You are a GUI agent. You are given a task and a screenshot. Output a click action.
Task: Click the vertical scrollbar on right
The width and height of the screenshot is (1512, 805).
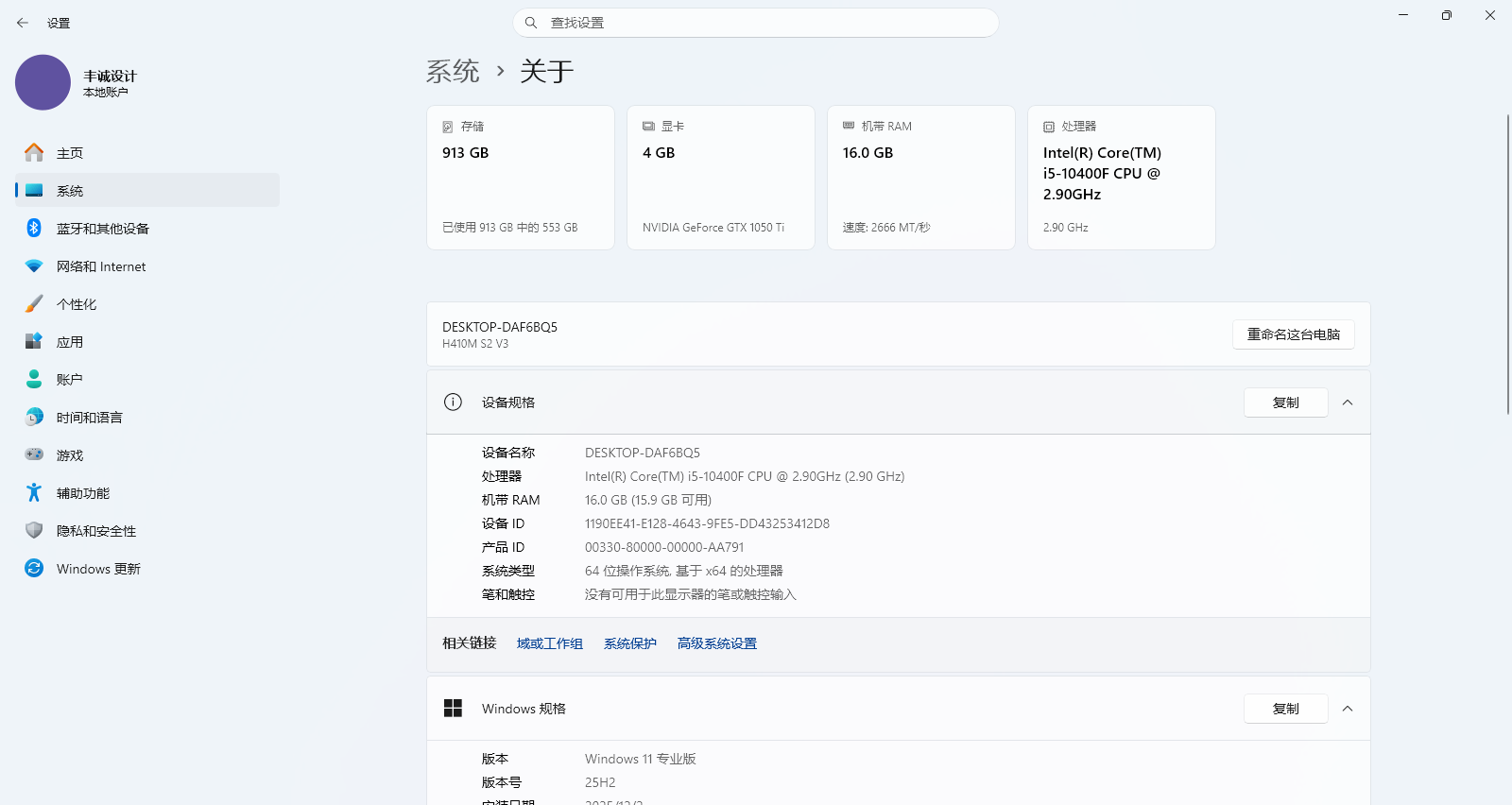[1508, 265]
